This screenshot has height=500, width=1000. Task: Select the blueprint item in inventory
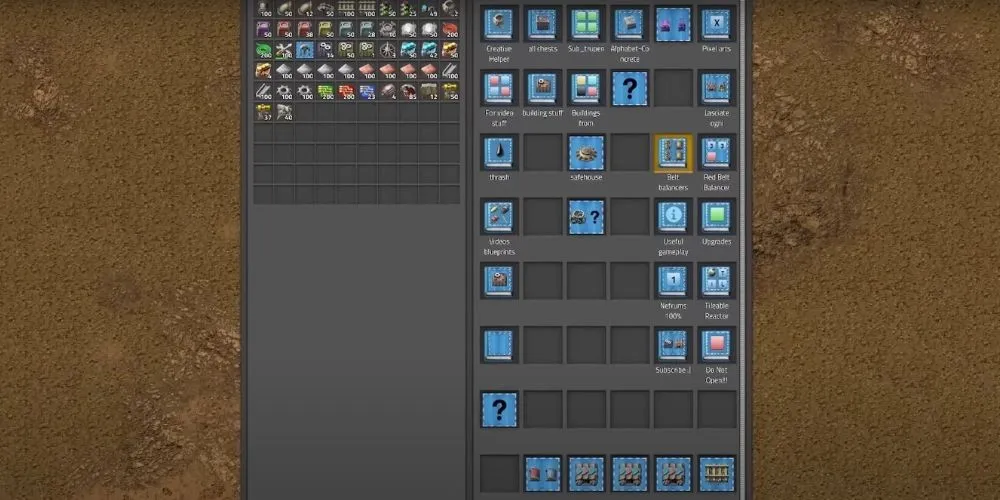click(305, 50)
